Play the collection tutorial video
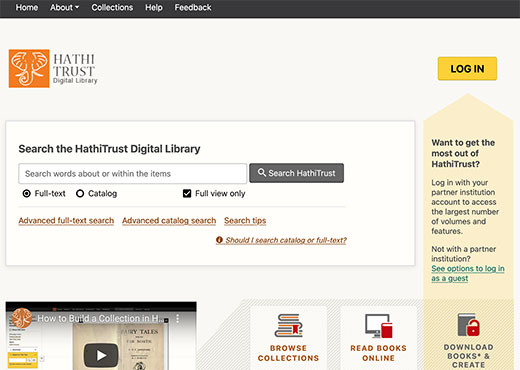The image size is (520, 370). [x=101, y=355]
